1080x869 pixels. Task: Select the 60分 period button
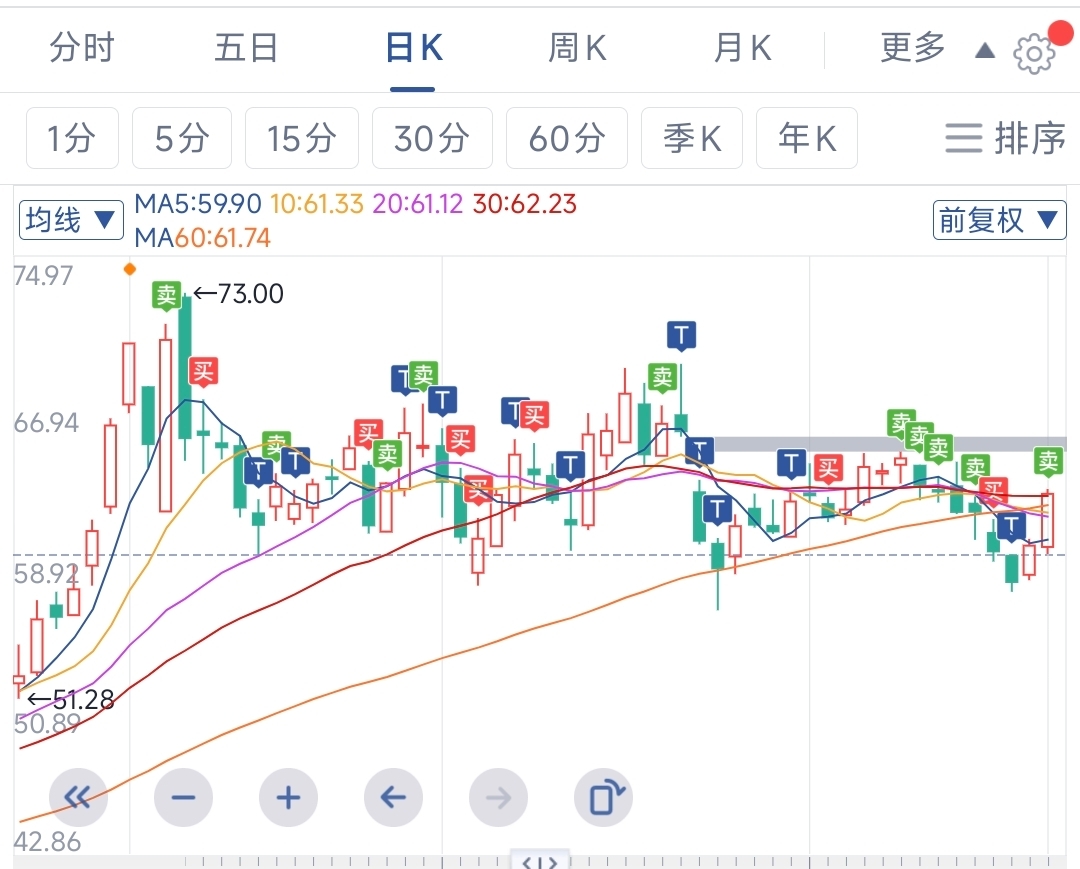click(x=567, y=138)
